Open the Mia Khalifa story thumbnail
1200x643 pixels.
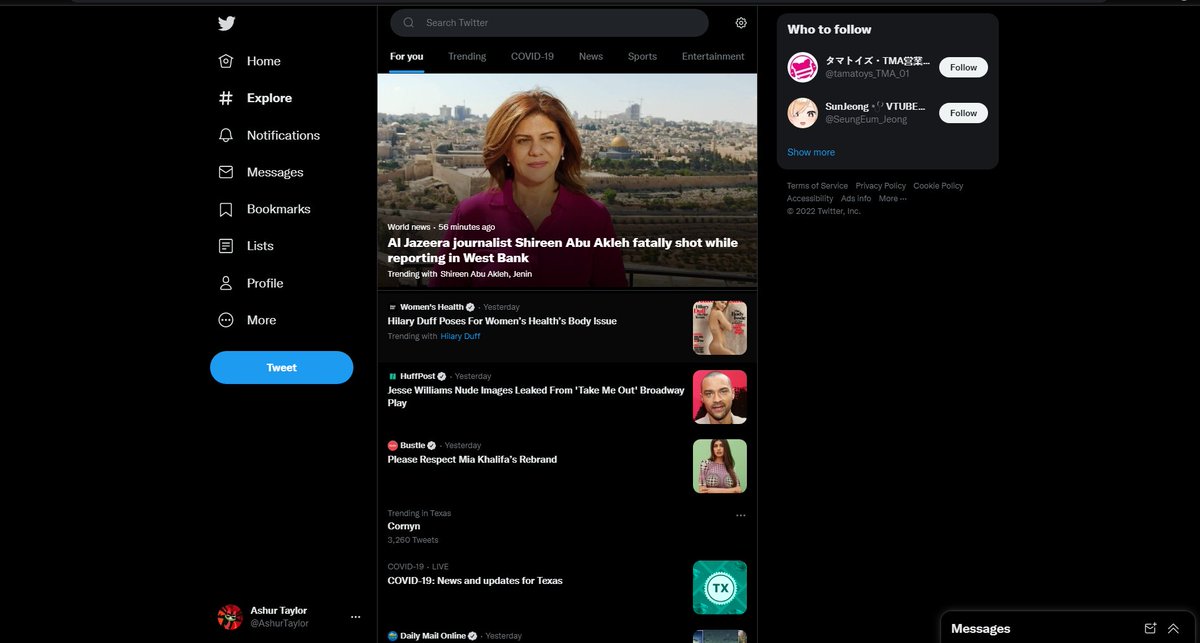pos(720,466)
